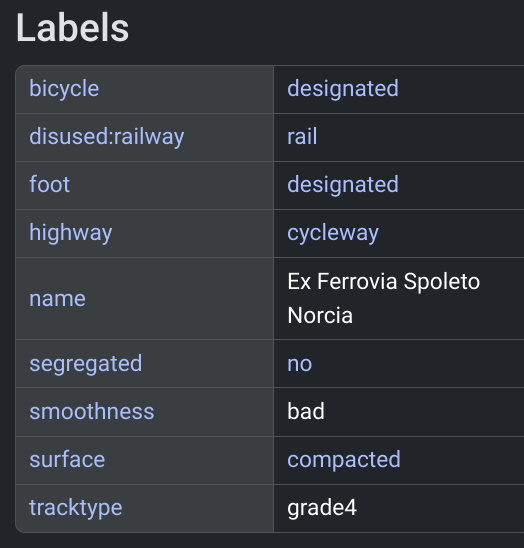Open the bicycle key link
The image size is (524, 548).
pyautogui.click(x=64, y=88)
